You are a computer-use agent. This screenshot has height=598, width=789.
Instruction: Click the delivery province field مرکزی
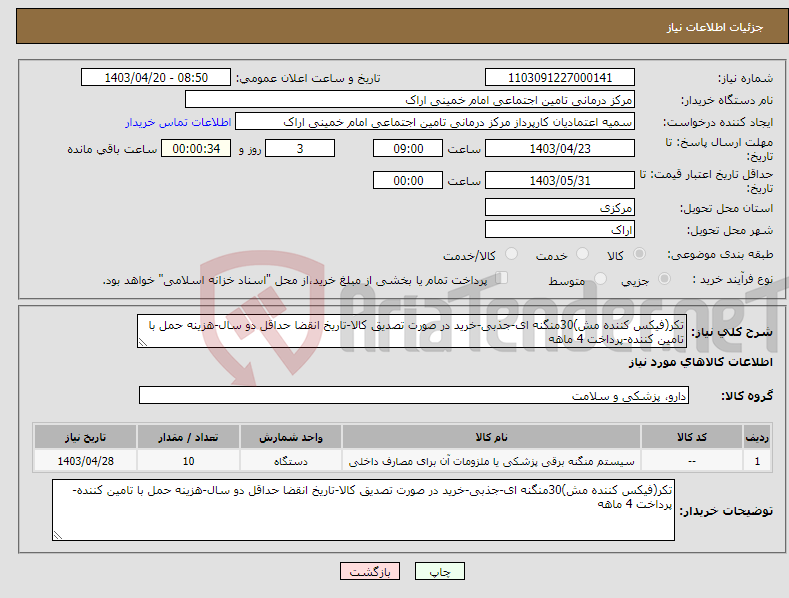pos(560,207)
